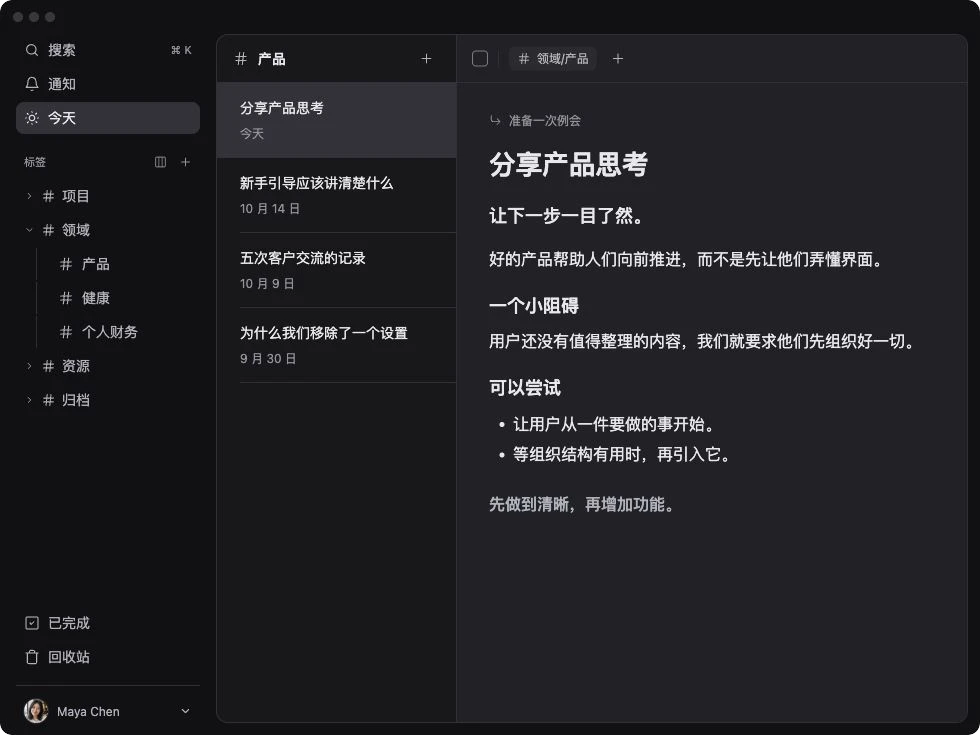Image resolution: width=980 pixels, height=735 pixels.
Task: Click the 领域/产品 tag chip
Action: coord(552,59)
